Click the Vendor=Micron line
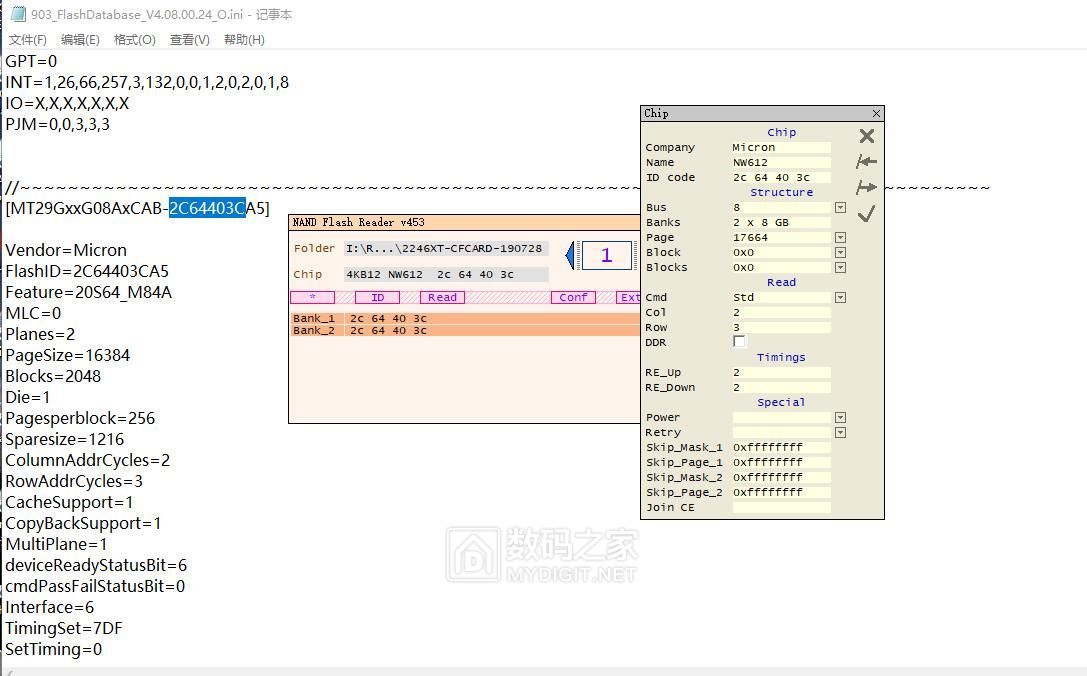Screen dimensions: 1087x676 click(x=66, y=250)
